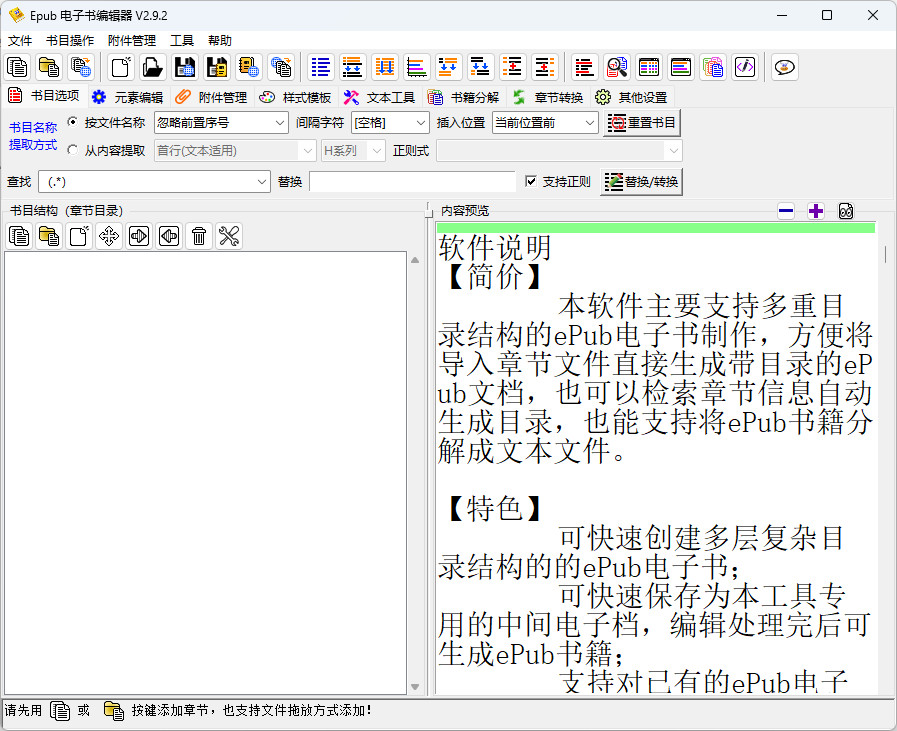
Task: Click the red and black text lines icon
Action: [x=585, y=67]
